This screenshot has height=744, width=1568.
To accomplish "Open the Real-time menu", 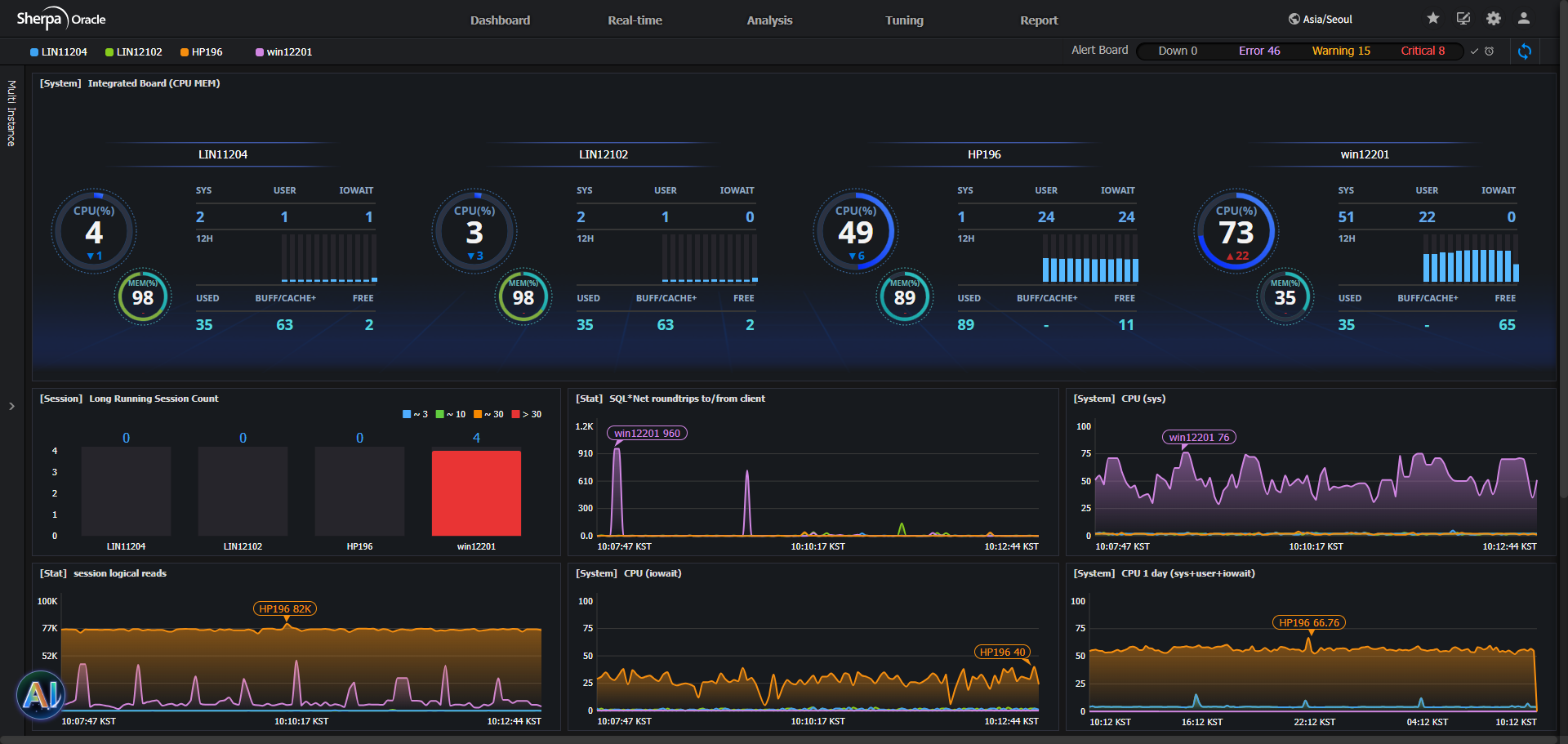I will 635,20.
